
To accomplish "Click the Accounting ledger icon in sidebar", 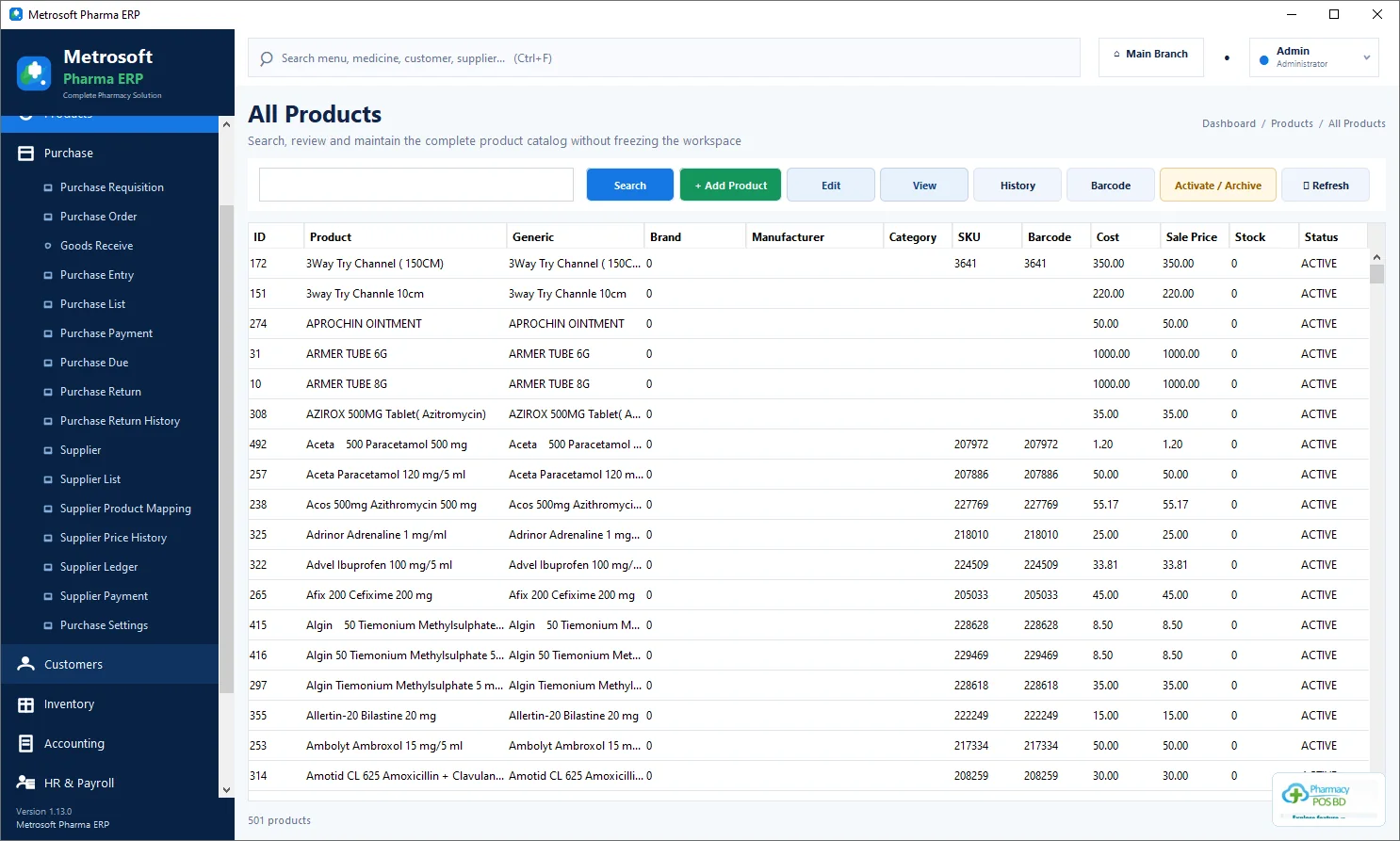I will click(x=26, y=744).
